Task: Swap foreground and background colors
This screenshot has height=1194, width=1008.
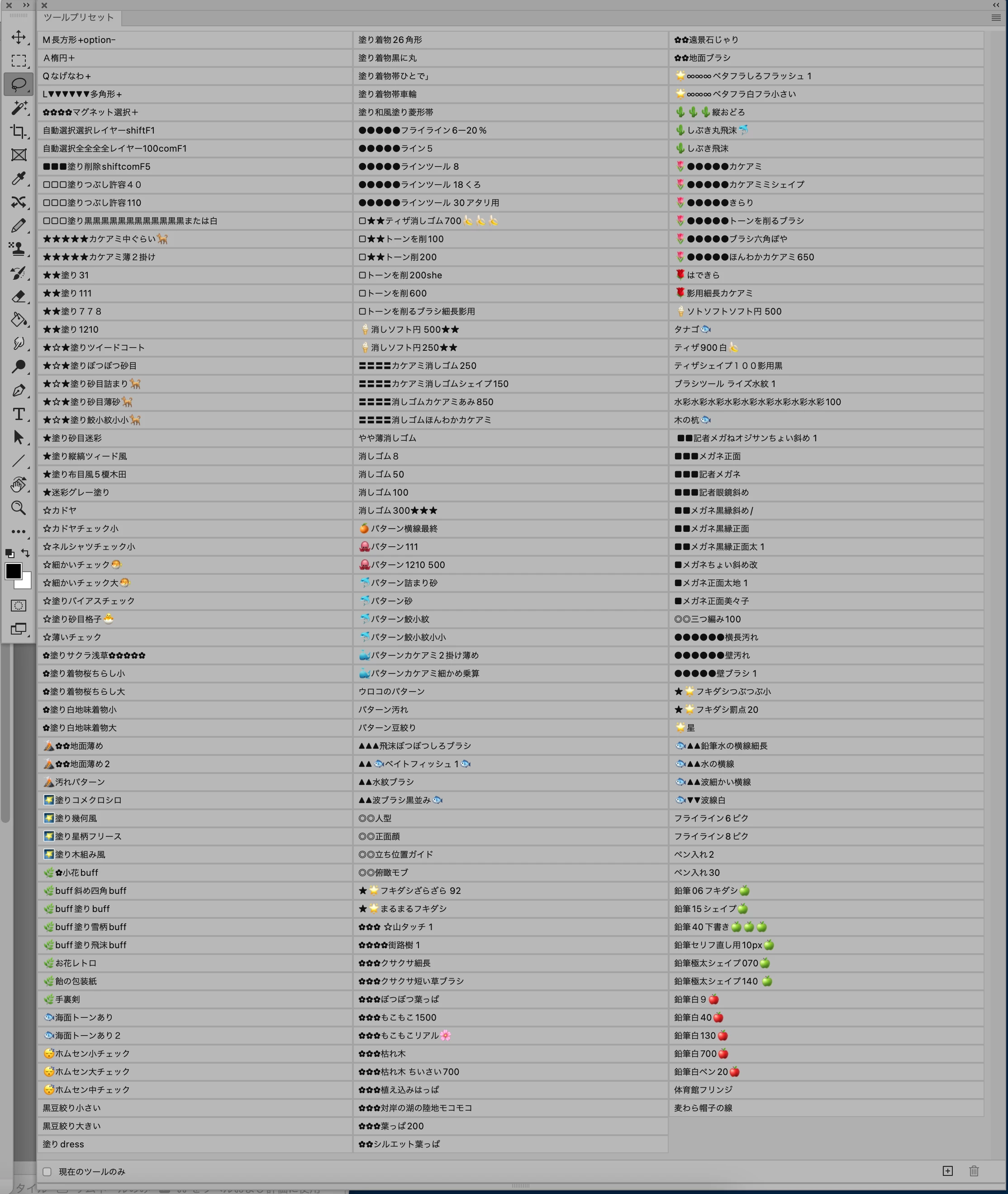Action: (x=26, y=553)
